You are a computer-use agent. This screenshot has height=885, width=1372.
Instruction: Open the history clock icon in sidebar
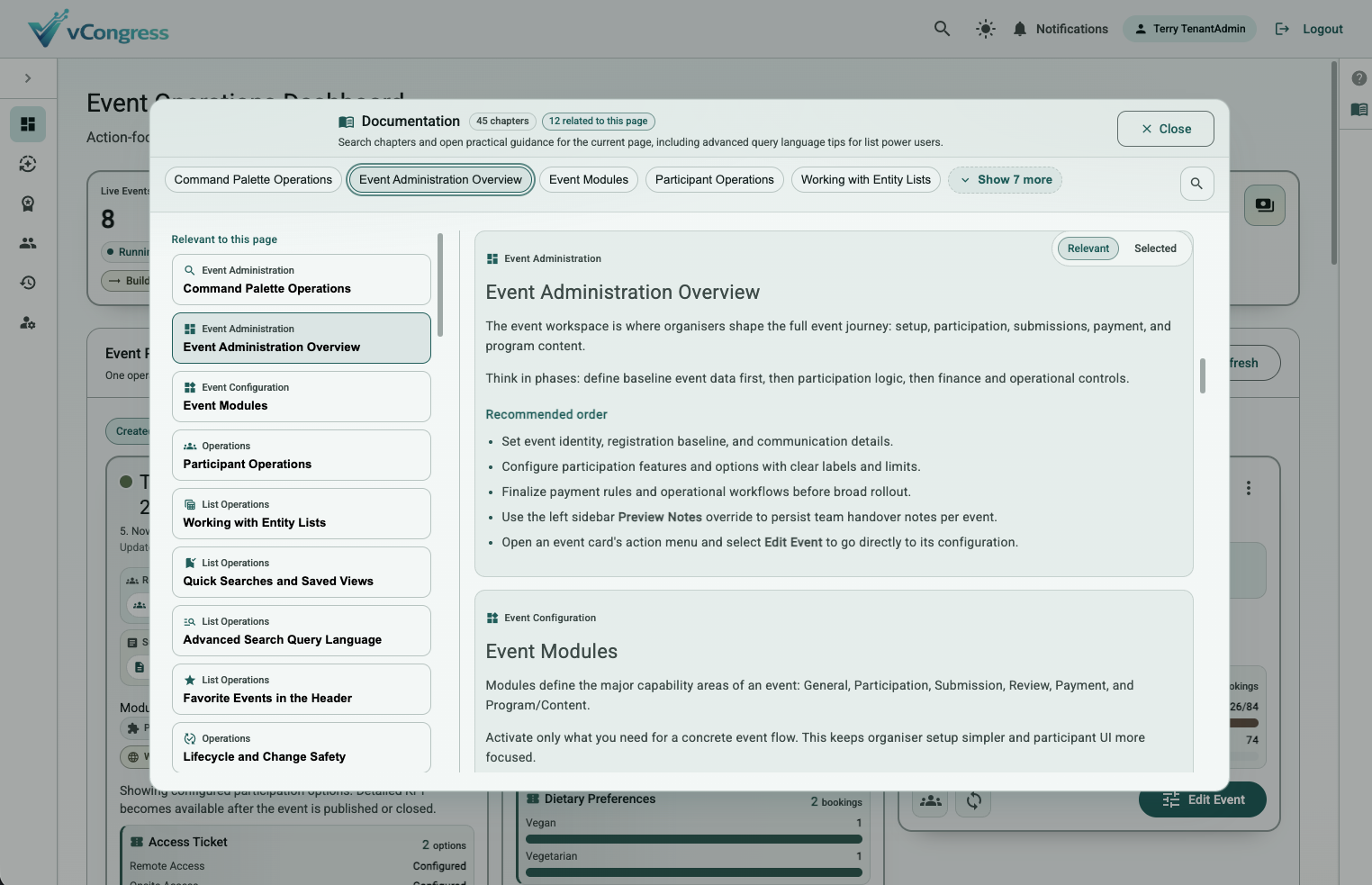pyautogui.click(x=28, y=283)
